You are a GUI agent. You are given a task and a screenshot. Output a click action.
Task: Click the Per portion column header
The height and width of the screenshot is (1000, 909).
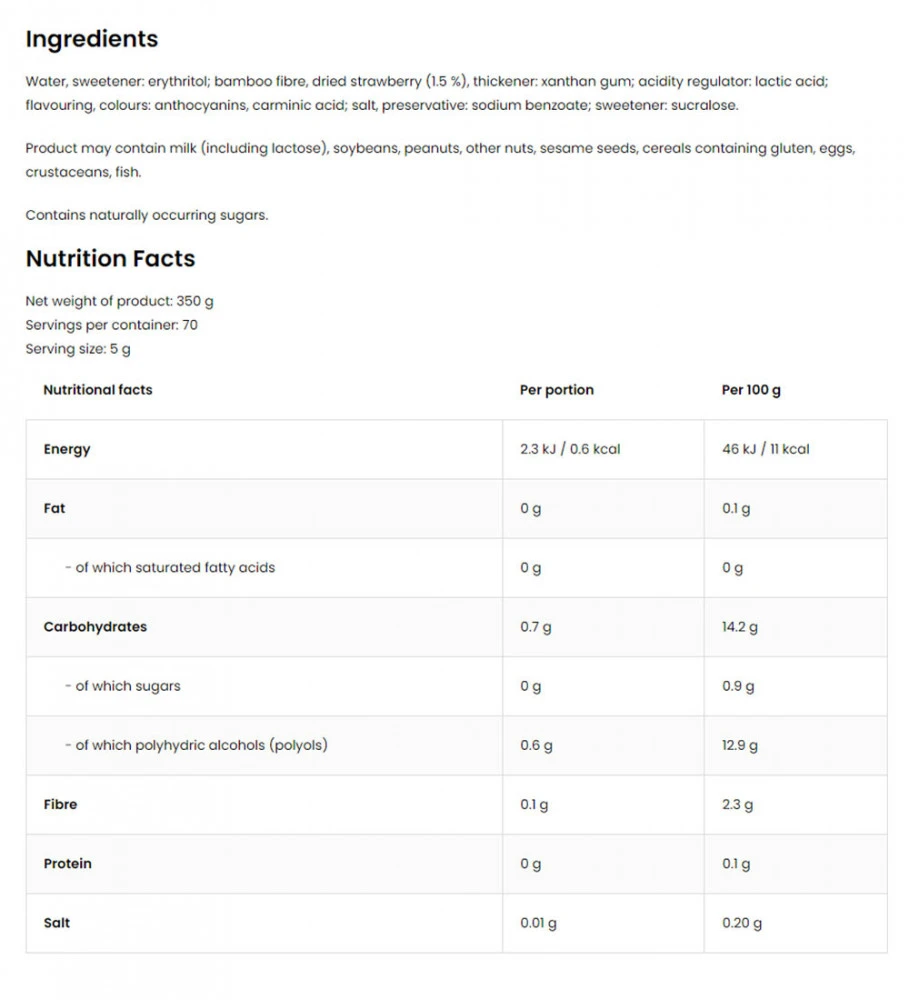556,390
